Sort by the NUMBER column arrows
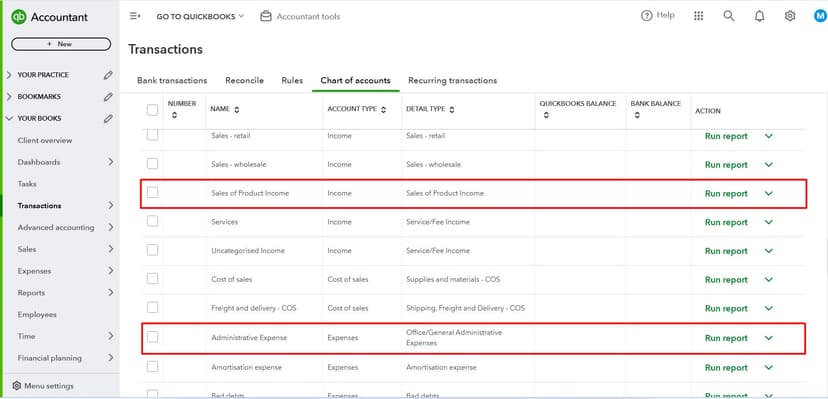The width and height of the screenshot is (828, 399). (175, 115)
